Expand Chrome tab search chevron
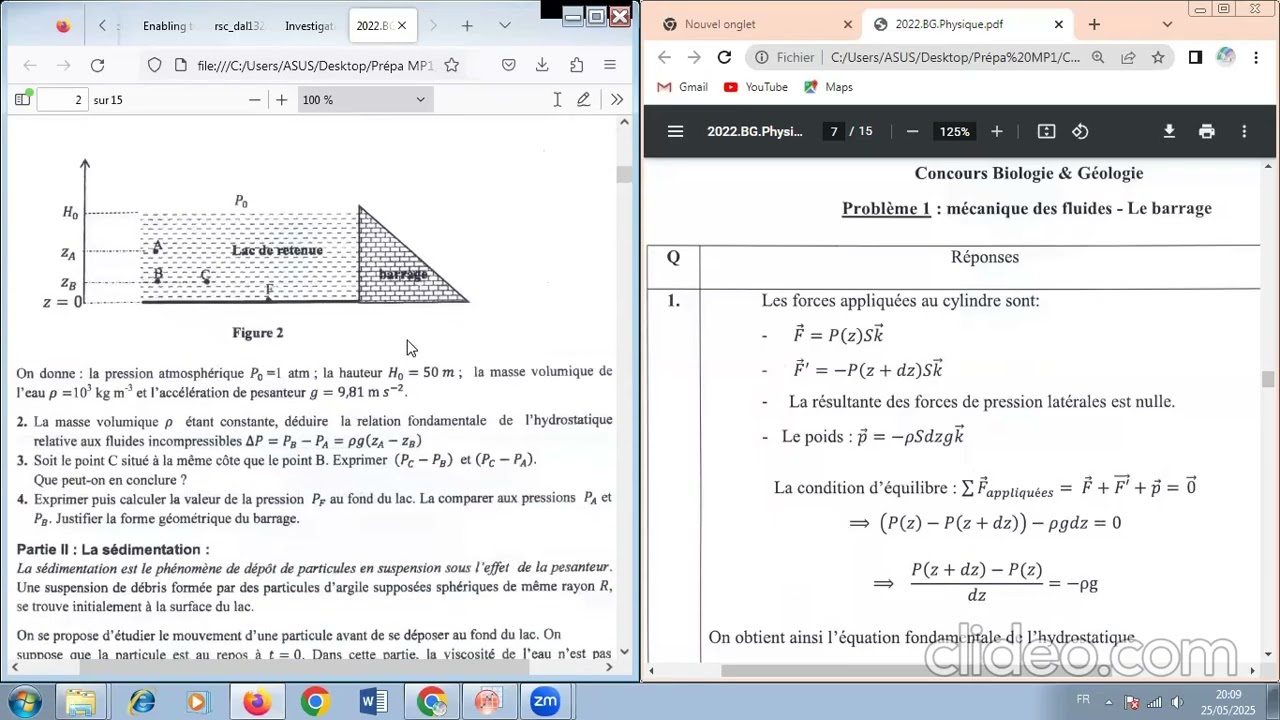 click(1167, 24)
